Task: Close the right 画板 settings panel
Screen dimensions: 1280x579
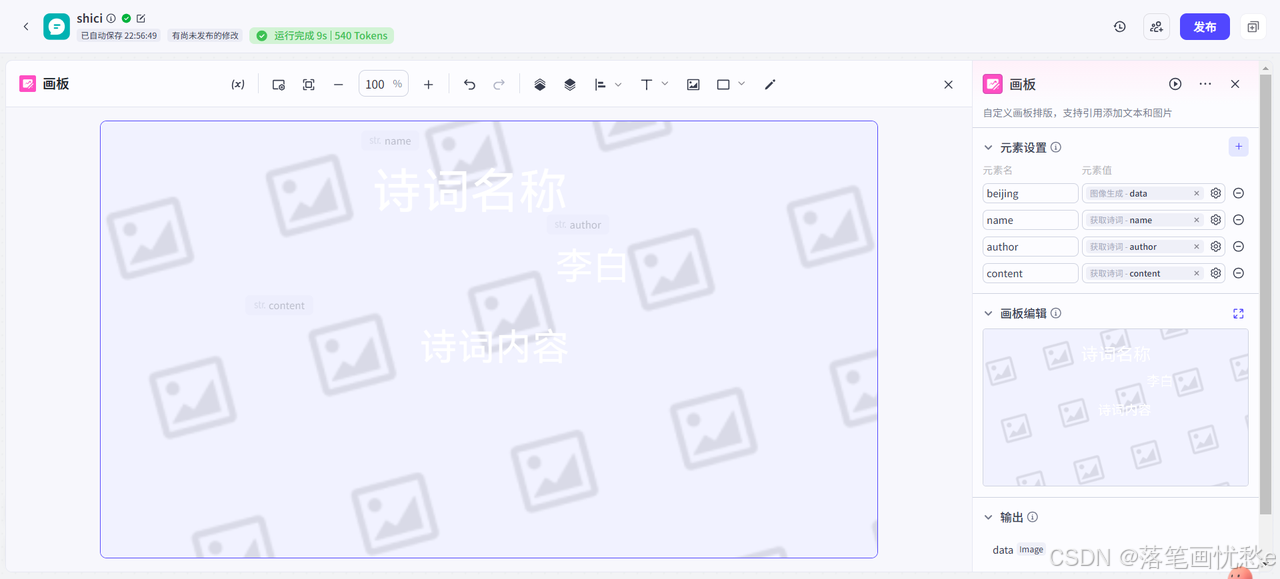Action: (x=1235, y=84)
